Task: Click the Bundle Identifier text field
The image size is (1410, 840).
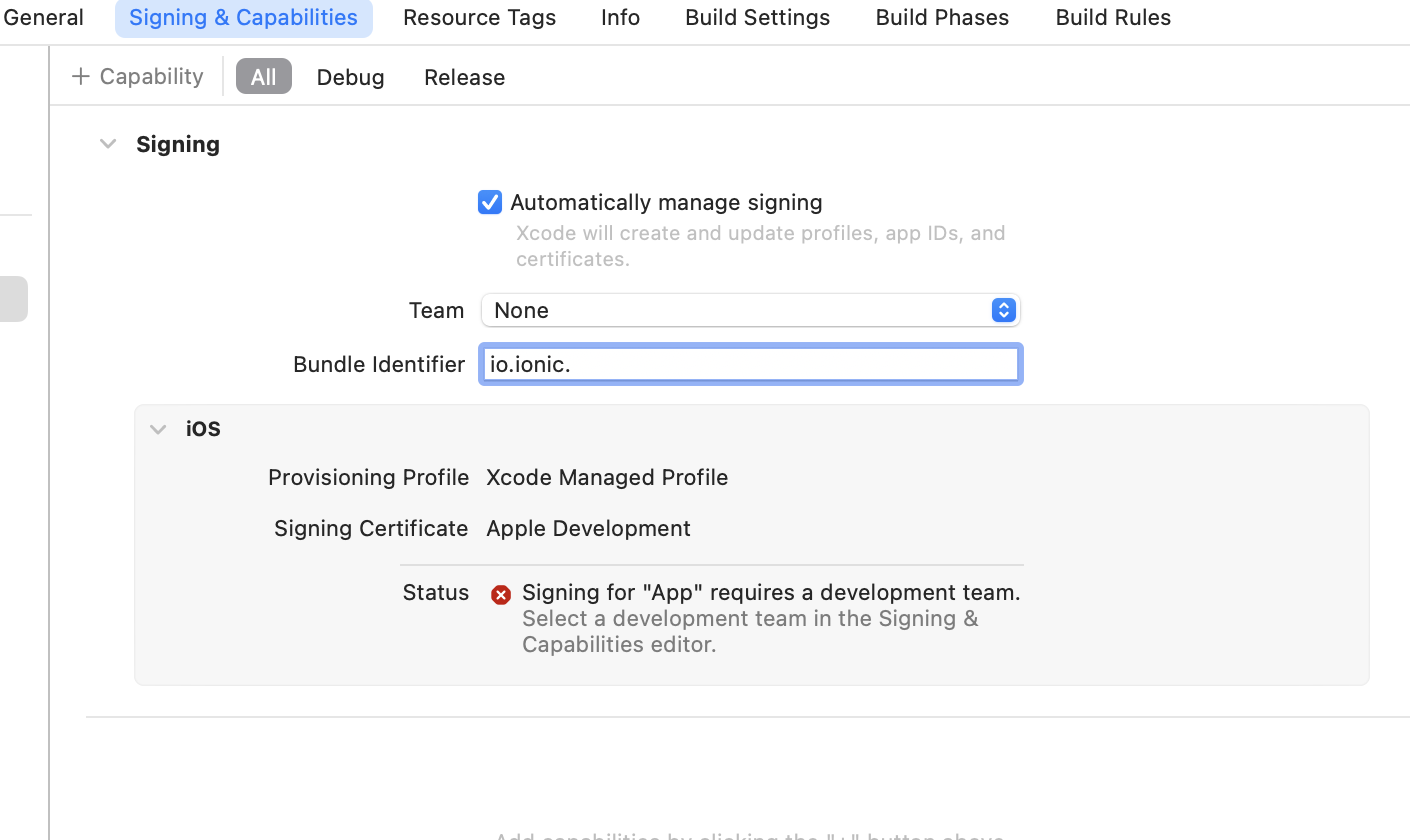Action: coord(750,364)
